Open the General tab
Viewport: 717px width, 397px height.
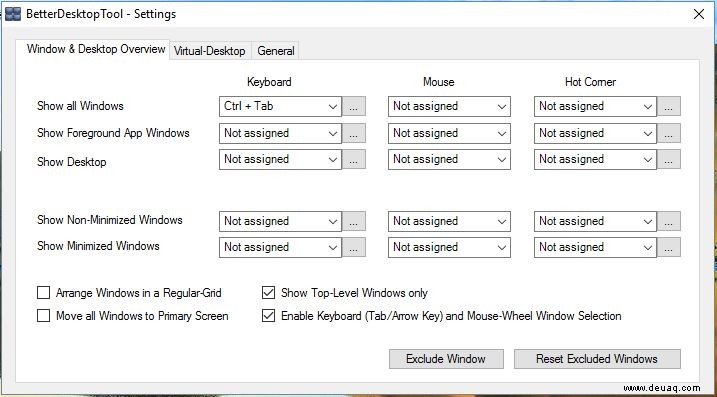[275, 51]
